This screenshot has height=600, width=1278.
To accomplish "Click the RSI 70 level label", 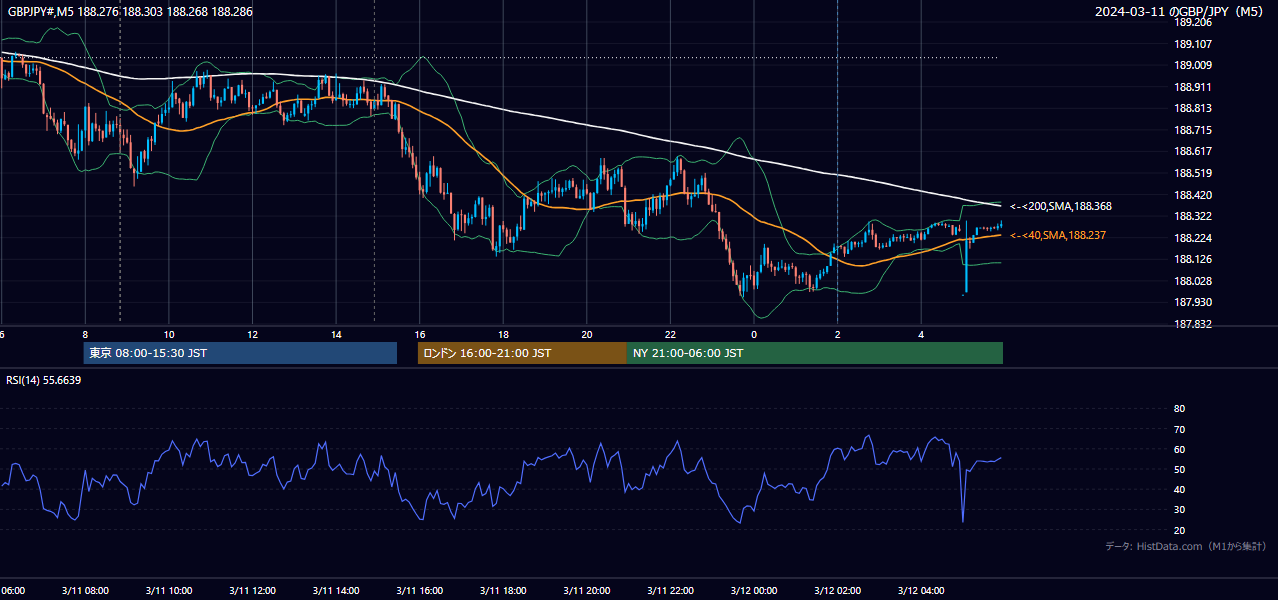I will tap(1179, 429).
